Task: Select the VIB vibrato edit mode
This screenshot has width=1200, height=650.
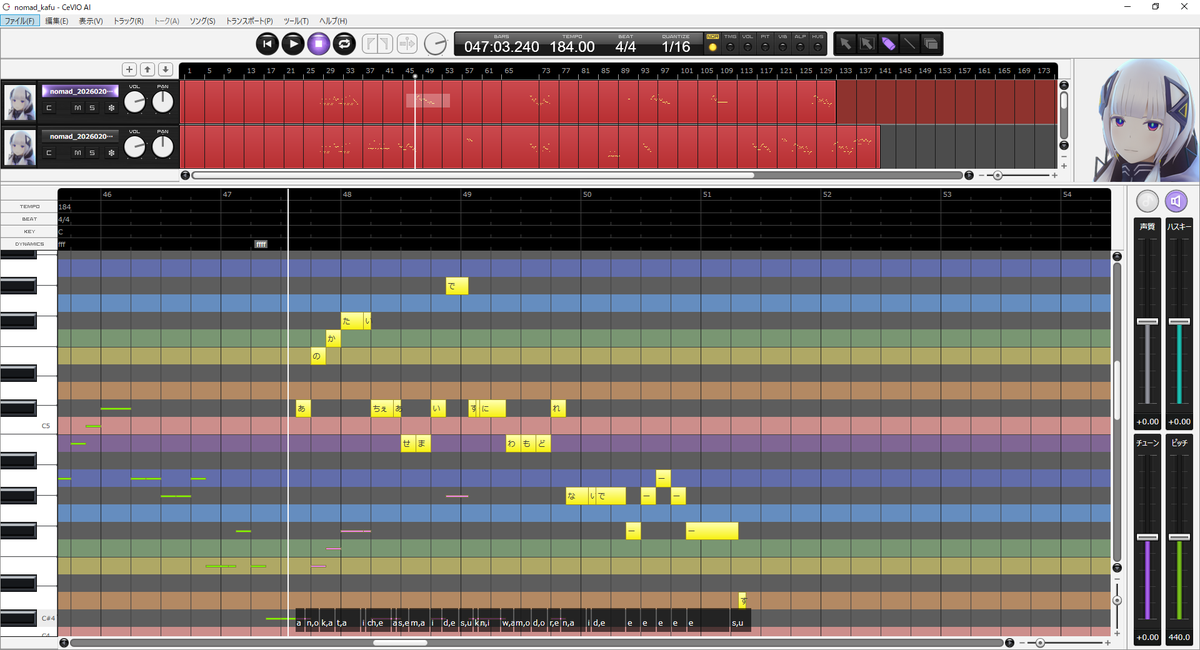Action: (783, 47)
